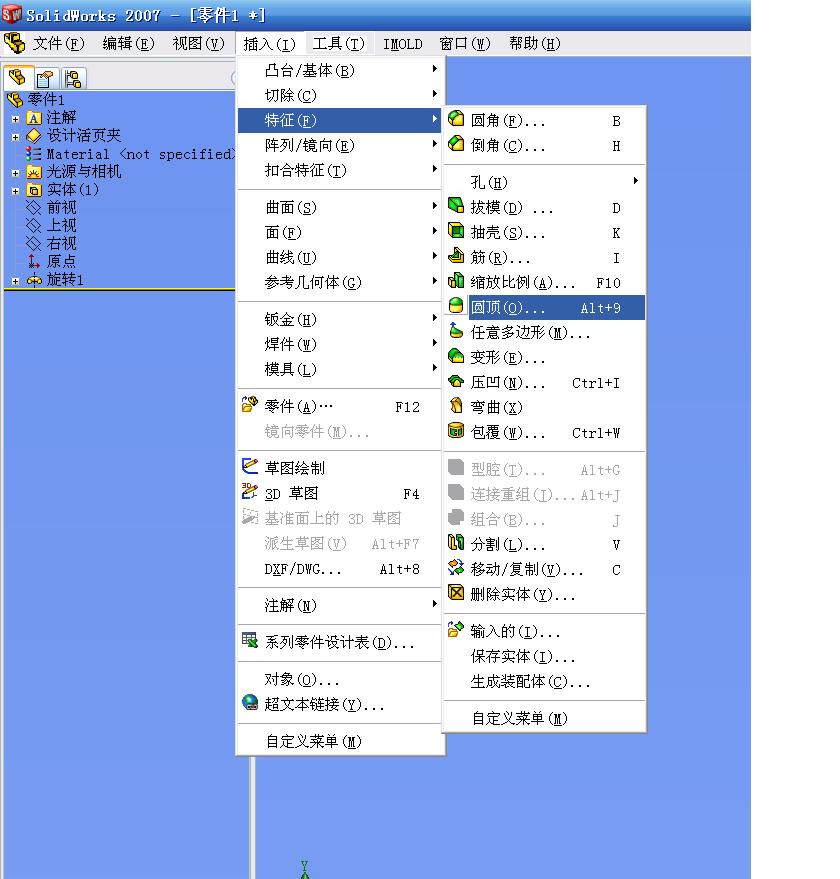Select 上视 plane in tree
The width and height of the screenshot is (840, 879).
[x=62, y=225]
